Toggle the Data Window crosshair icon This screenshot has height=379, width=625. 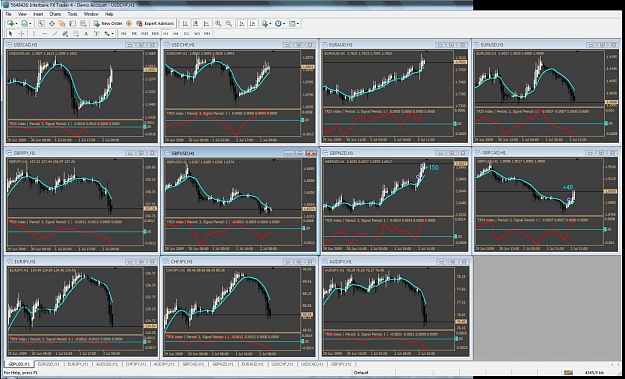[x=51, y=24]
